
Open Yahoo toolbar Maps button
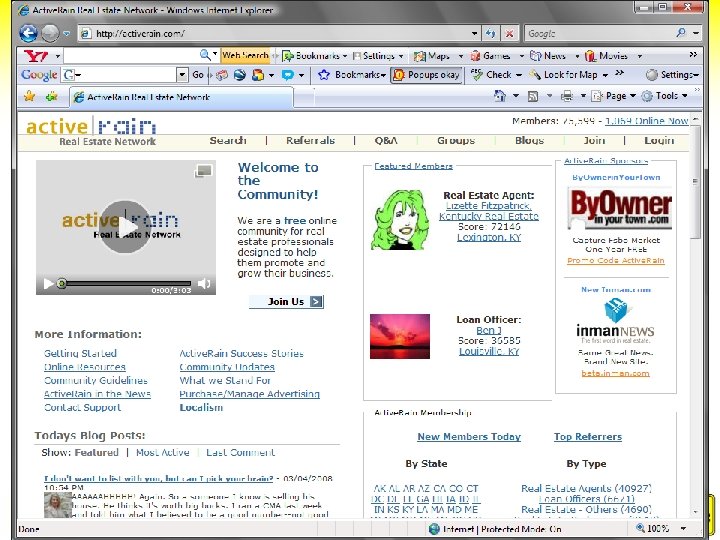[433, 56]
